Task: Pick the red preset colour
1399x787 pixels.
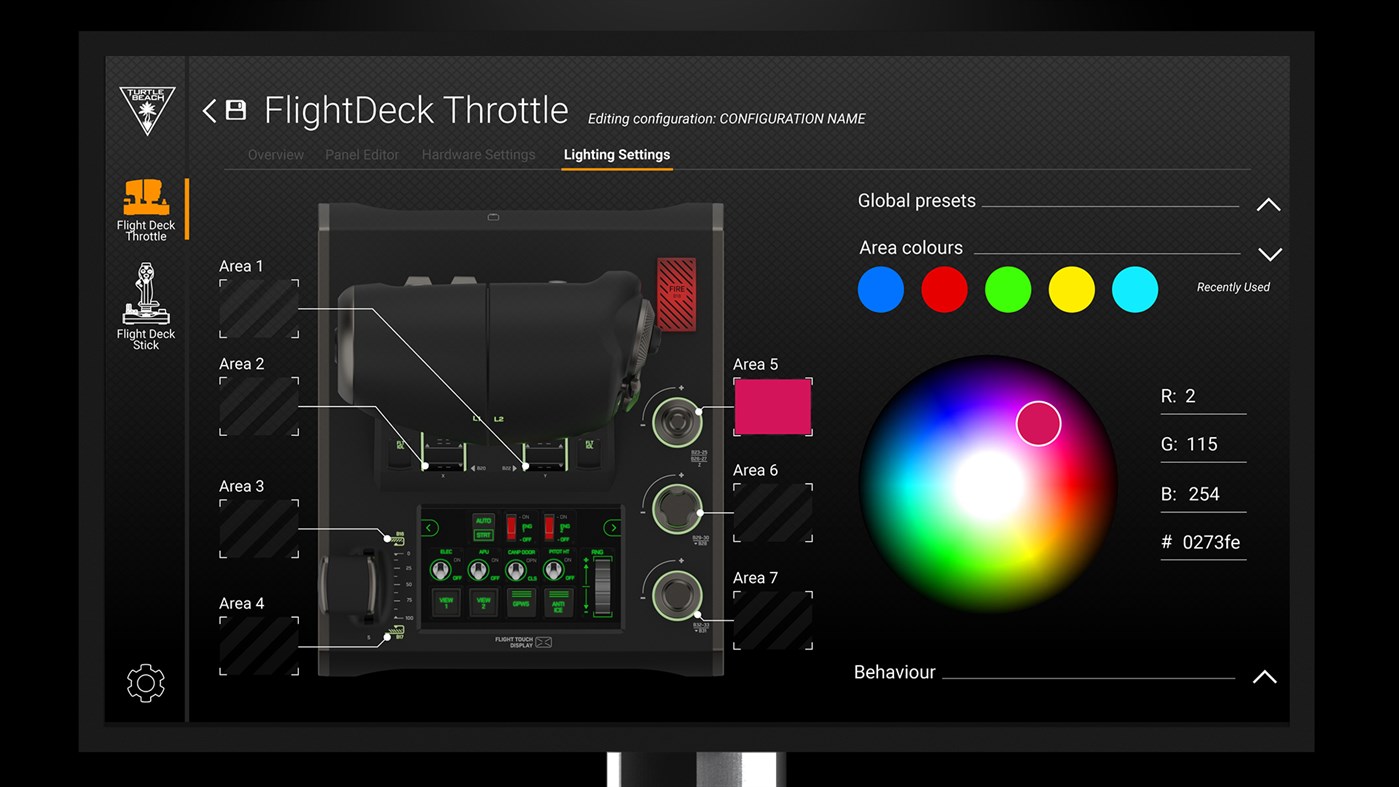Action: pyautogui.click(x=944, y=289)
